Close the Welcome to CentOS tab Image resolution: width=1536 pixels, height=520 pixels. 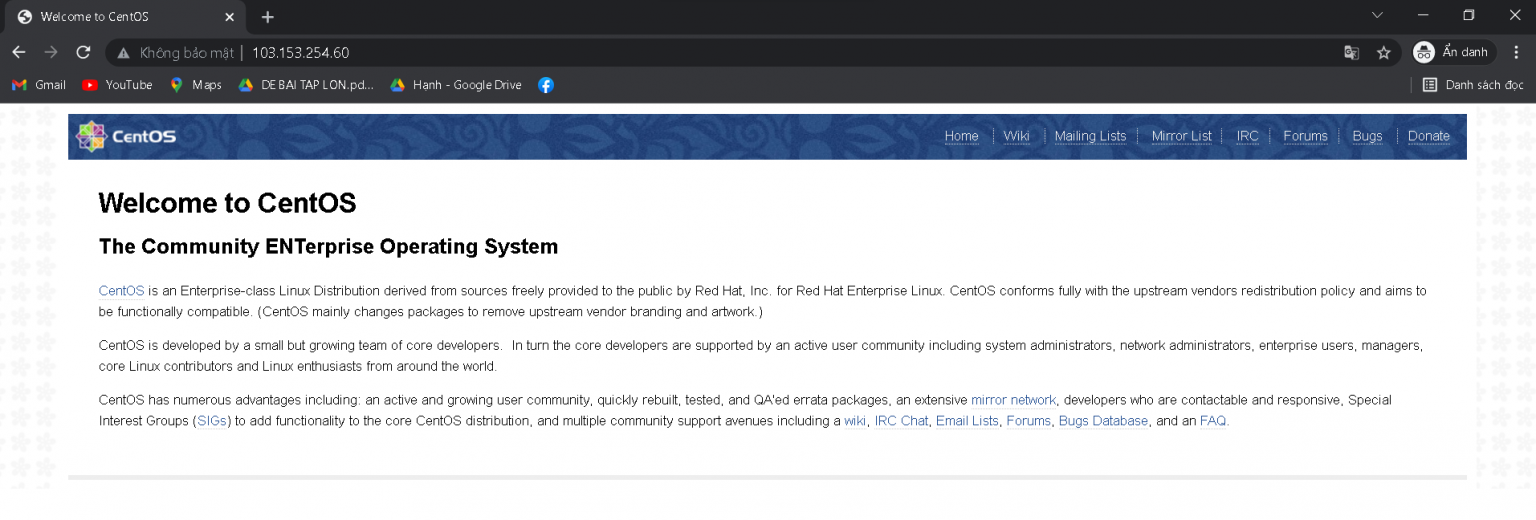pyautogui.click(x=229, y=17)
